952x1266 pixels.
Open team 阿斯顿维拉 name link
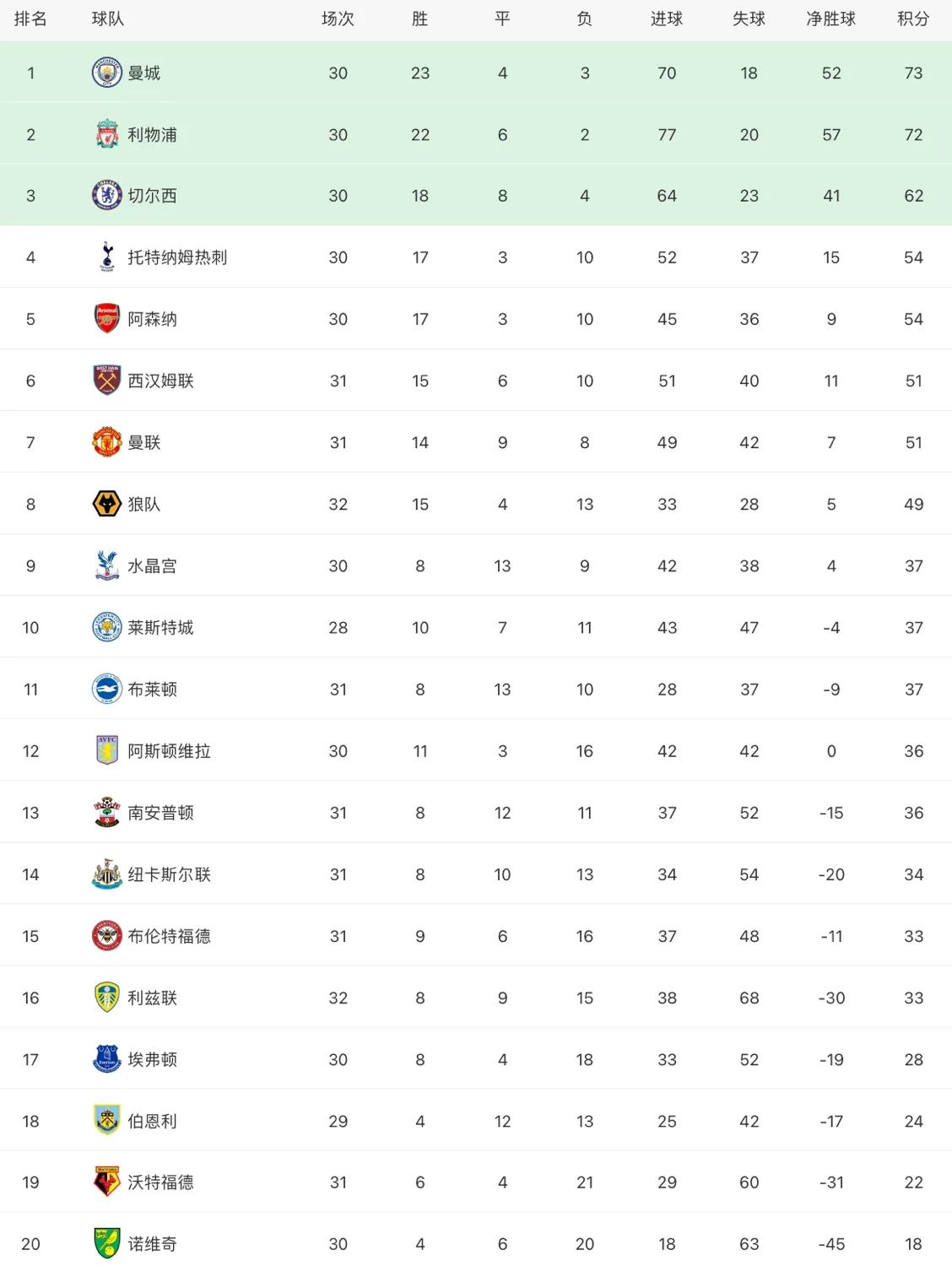[x=169, y=751]
